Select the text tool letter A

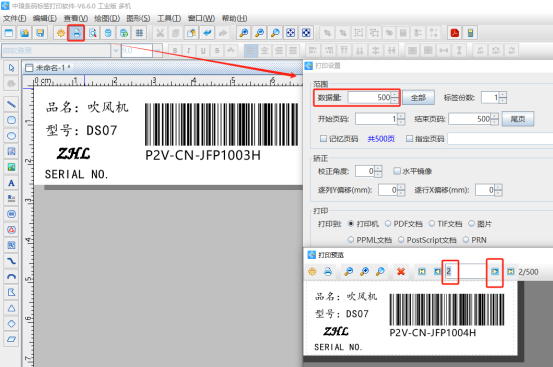[x=11, y=183]
